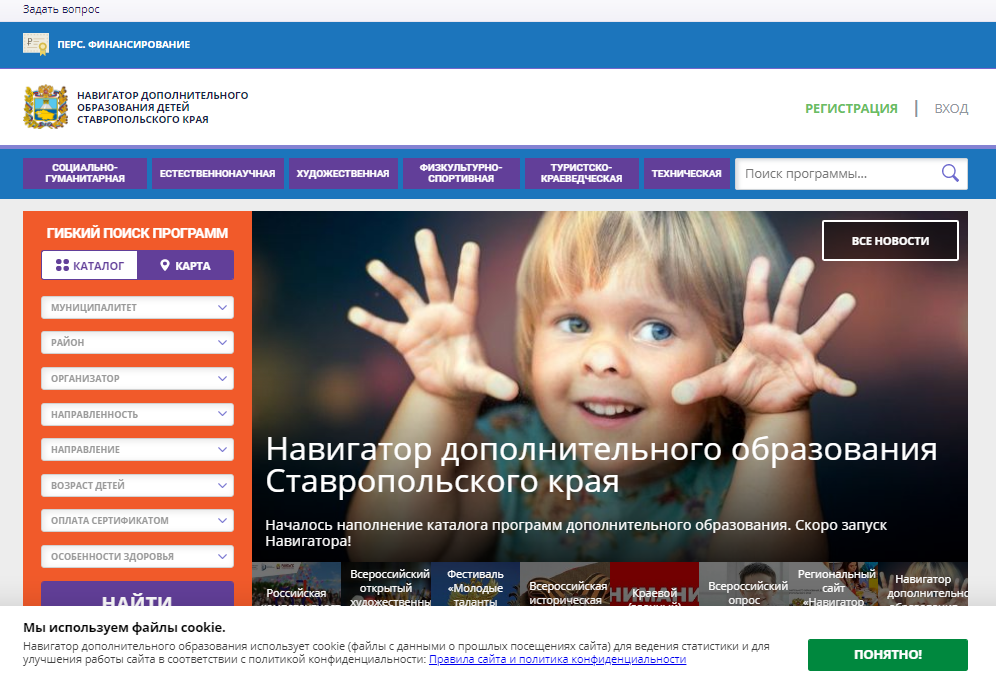Select the ТЕХНИЧЕСКАЯ category tab
Viewport: 996px width, 680px height.
(686, 174)
